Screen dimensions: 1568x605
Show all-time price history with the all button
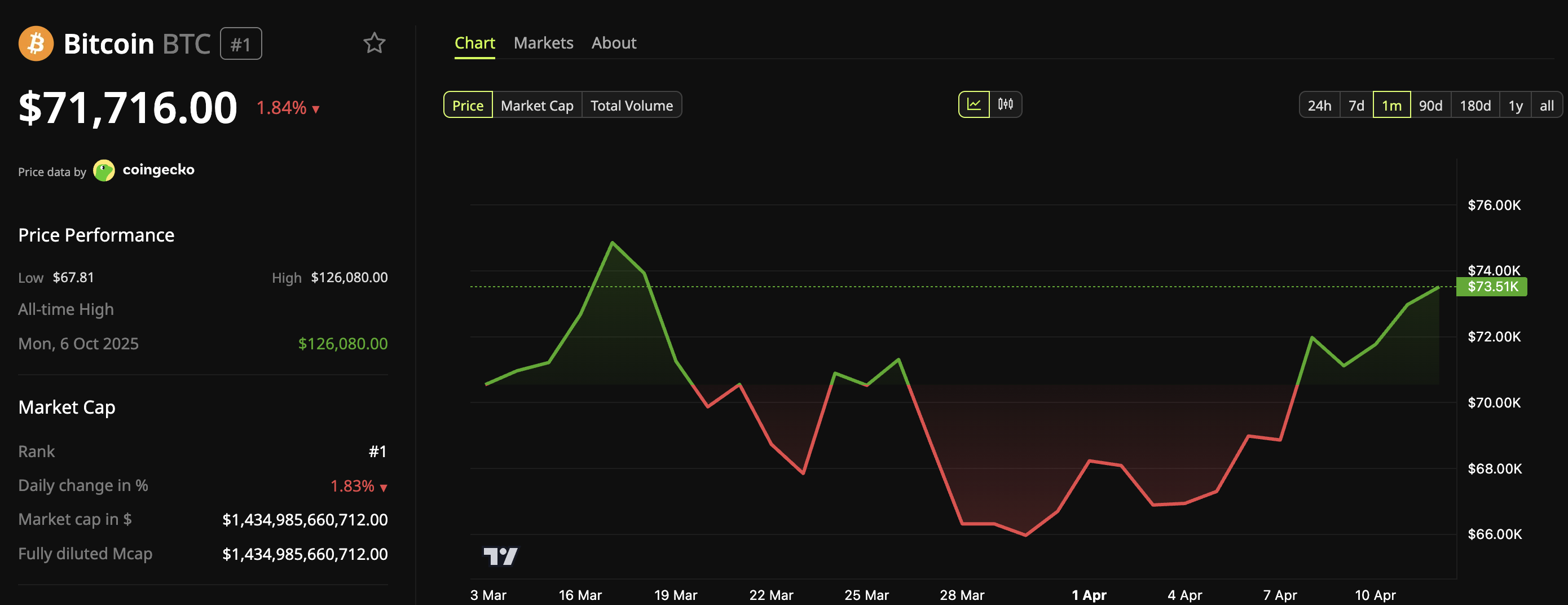click(x=1547, y=105)
